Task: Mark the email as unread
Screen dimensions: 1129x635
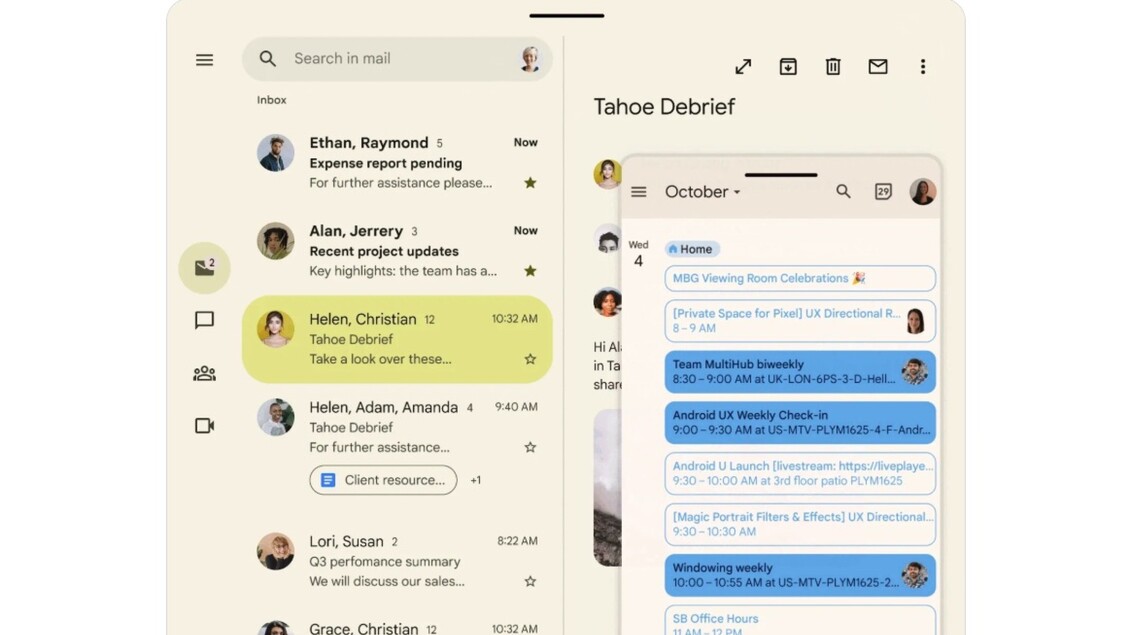Action: [x=878, y=67]
